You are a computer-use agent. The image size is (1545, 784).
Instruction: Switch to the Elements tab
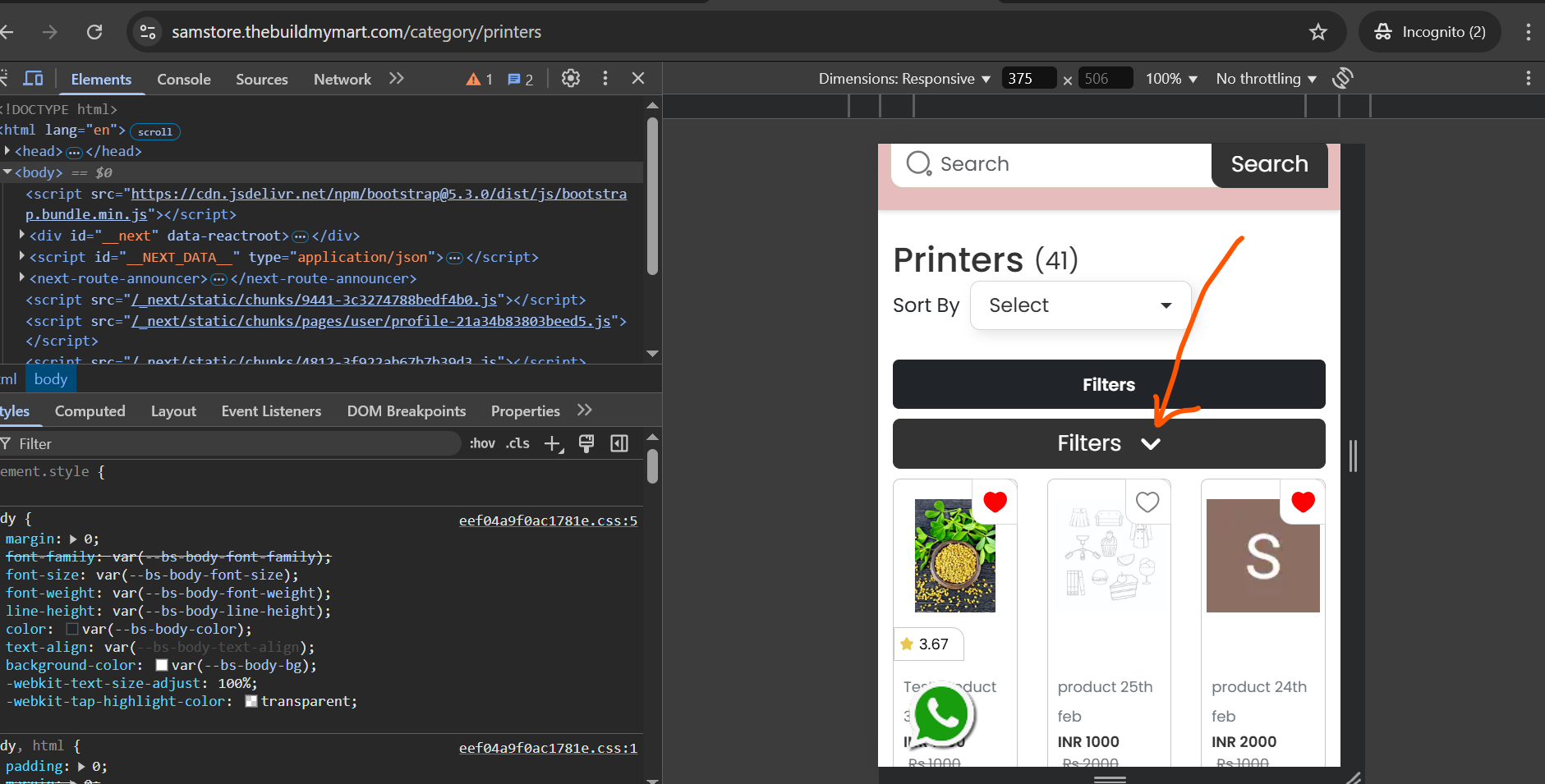click(101, 79)
